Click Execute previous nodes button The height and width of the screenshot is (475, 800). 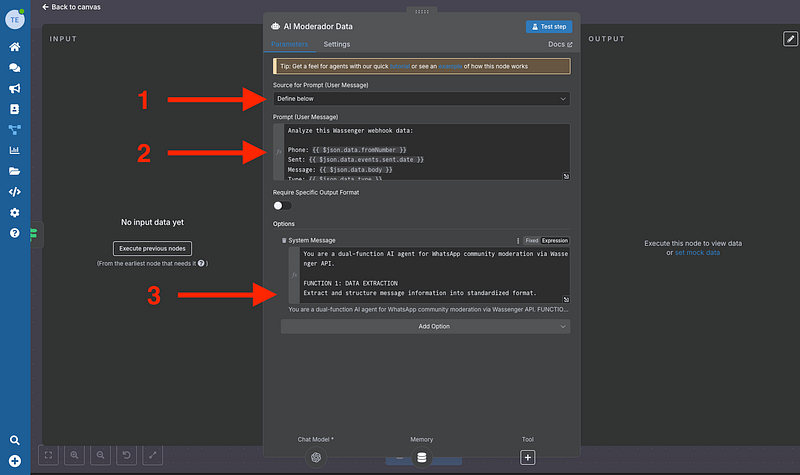[x=151, y=248]
